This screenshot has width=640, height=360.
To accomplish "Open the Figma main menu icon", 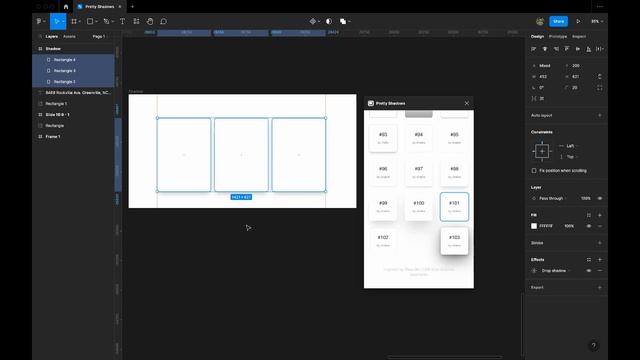I will (x=39, y=21).
